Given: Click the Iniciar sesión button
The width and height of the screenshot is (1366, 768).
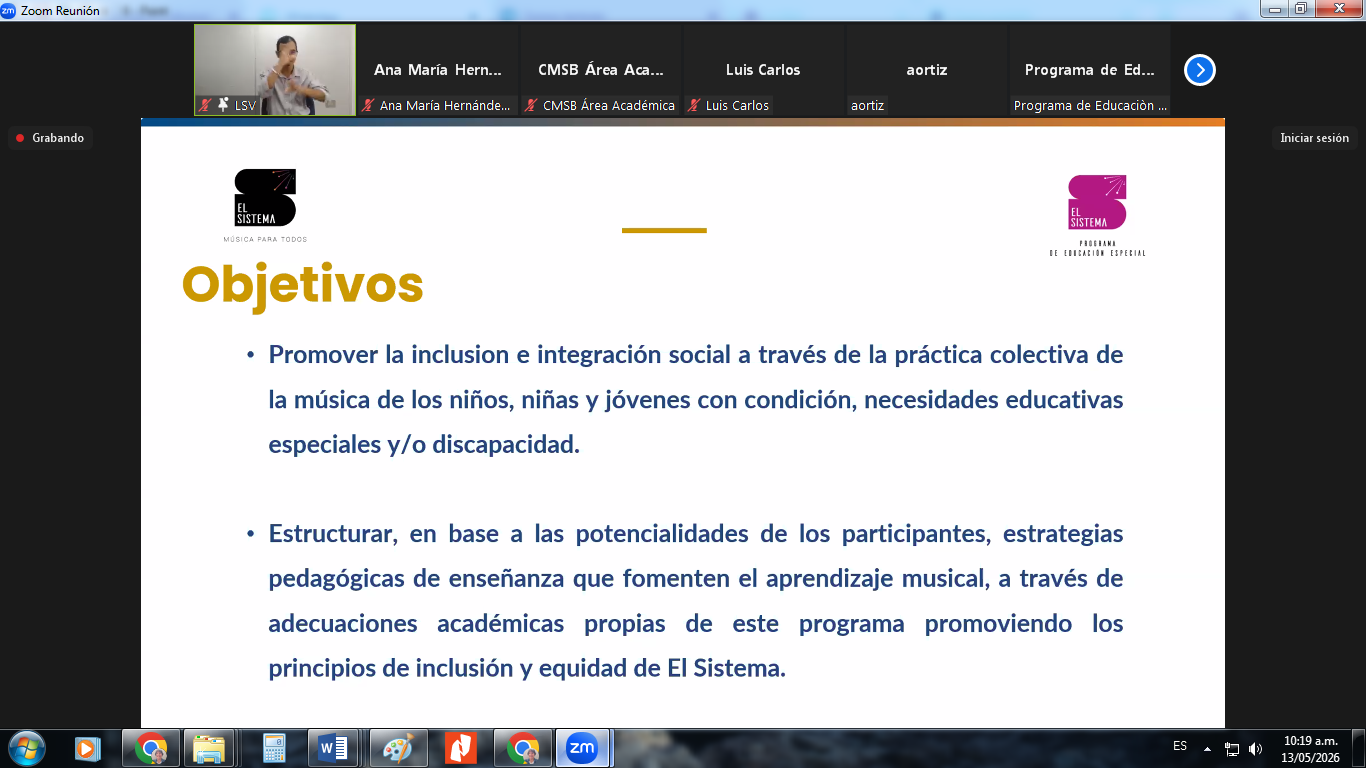Looking at the screenshot, I should coord(1314,138).
